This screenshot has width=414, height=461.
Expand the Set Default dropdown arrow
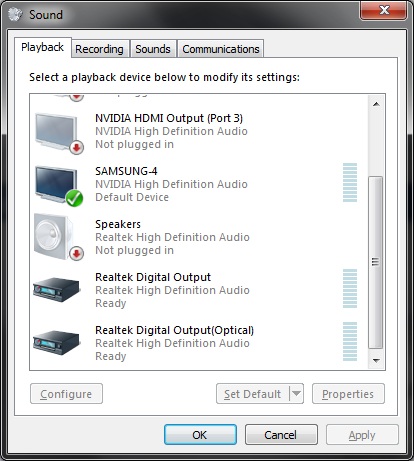pos(296,394)
